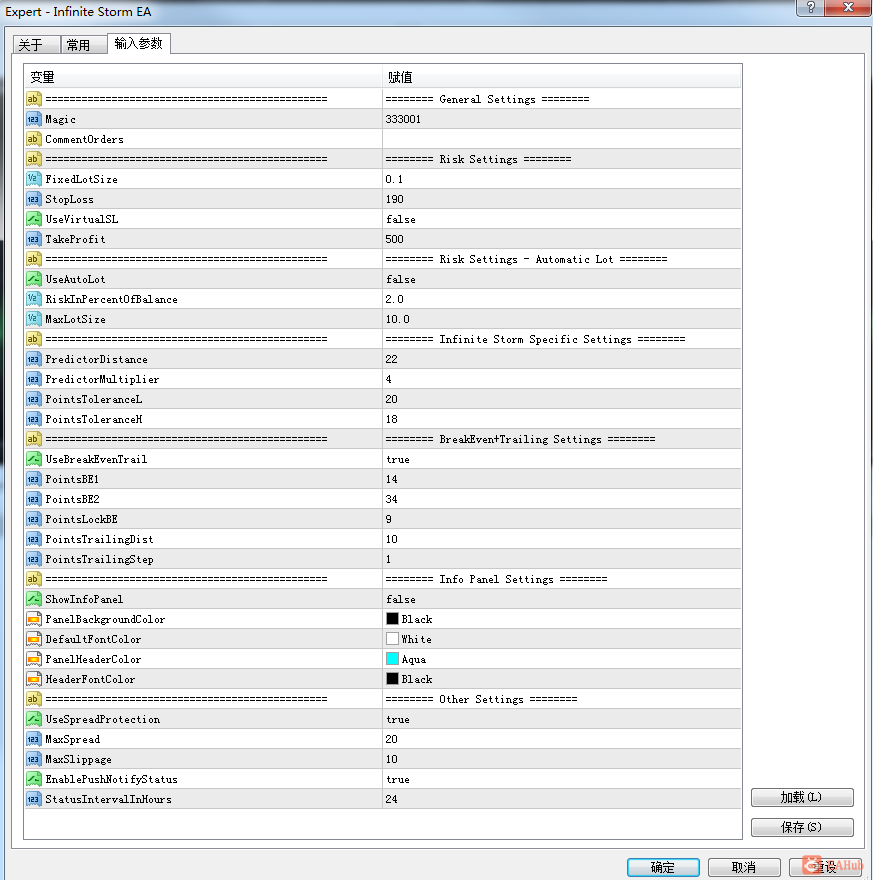Screen dimensions: 873x880
Task: Click the Black swatch for PanelBackgroundColor
Action: [392, 619]
